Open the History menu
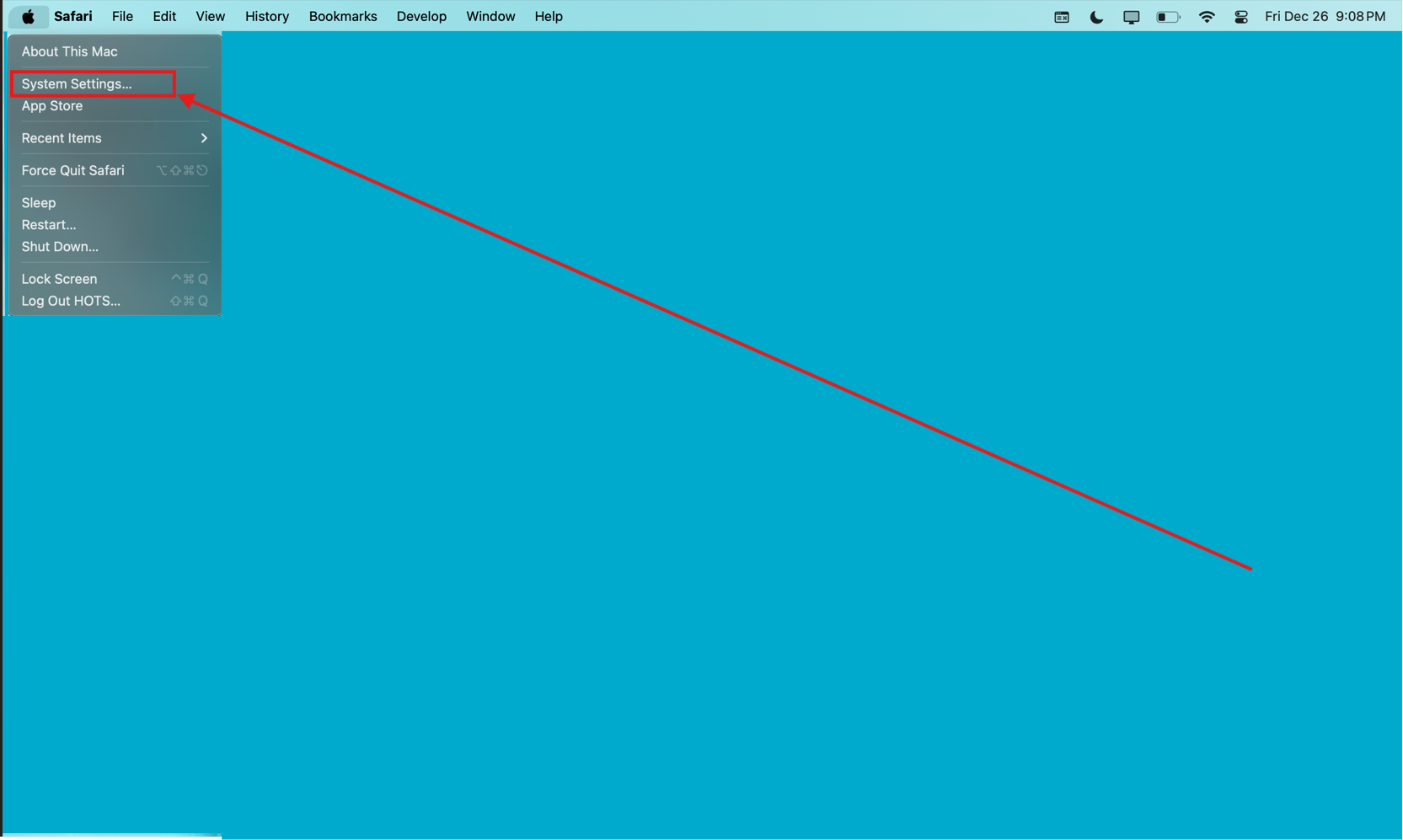The image size is (1403, 840). (266, 17)
